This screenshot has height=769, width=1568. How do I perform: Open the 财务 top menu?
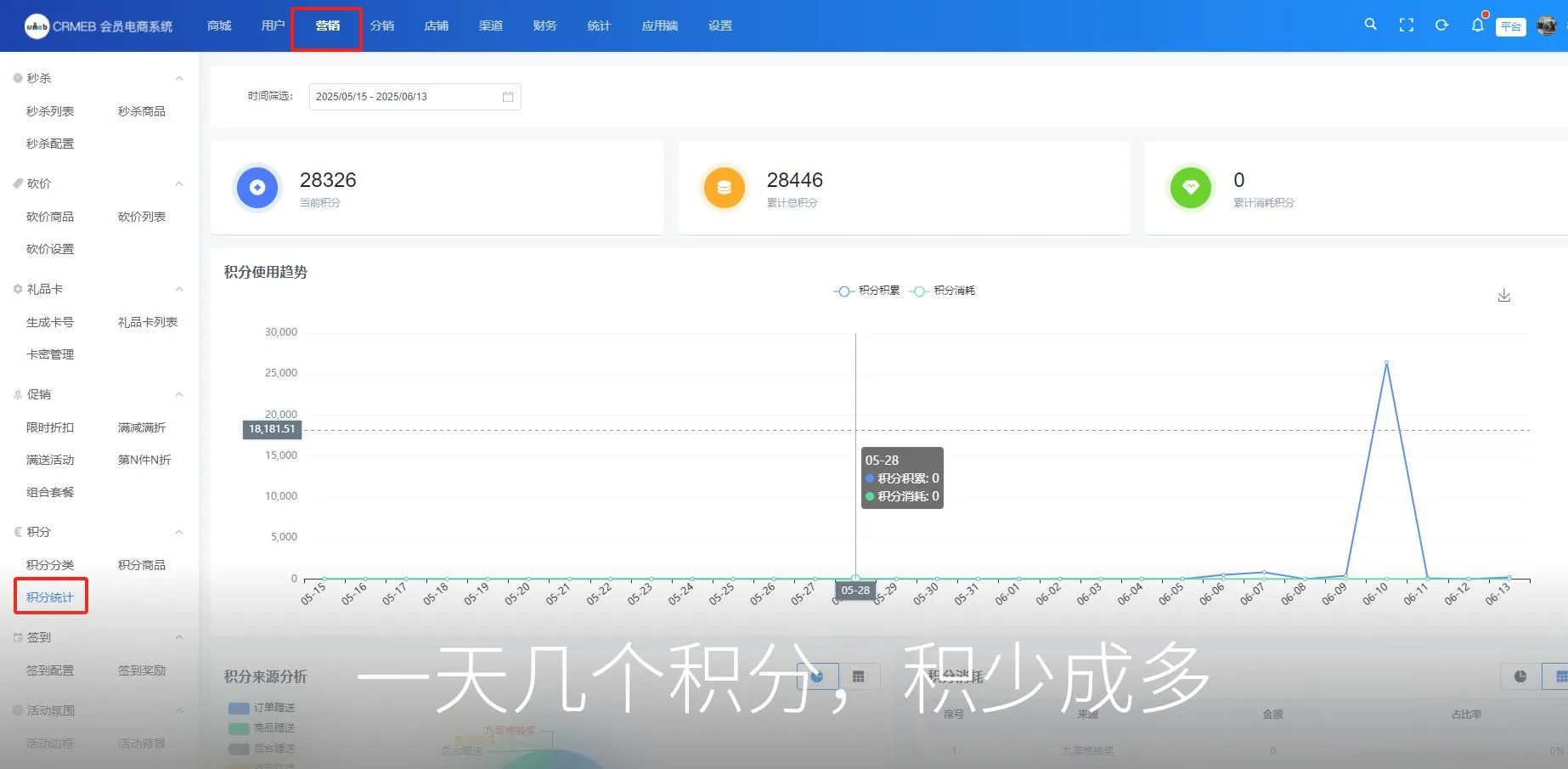[545, 25]
